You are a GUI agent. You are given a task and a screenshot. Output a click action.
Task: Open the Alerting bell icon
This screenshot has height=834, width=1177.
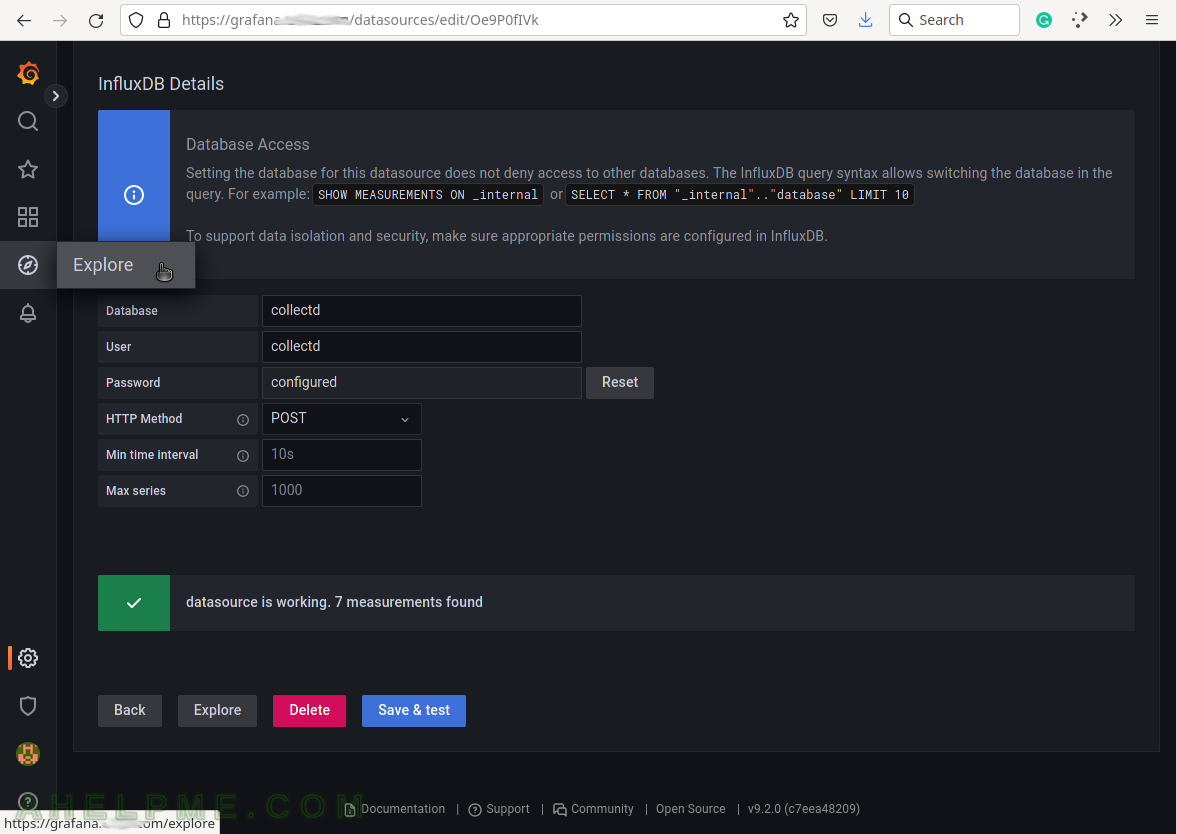click(28, 313)
